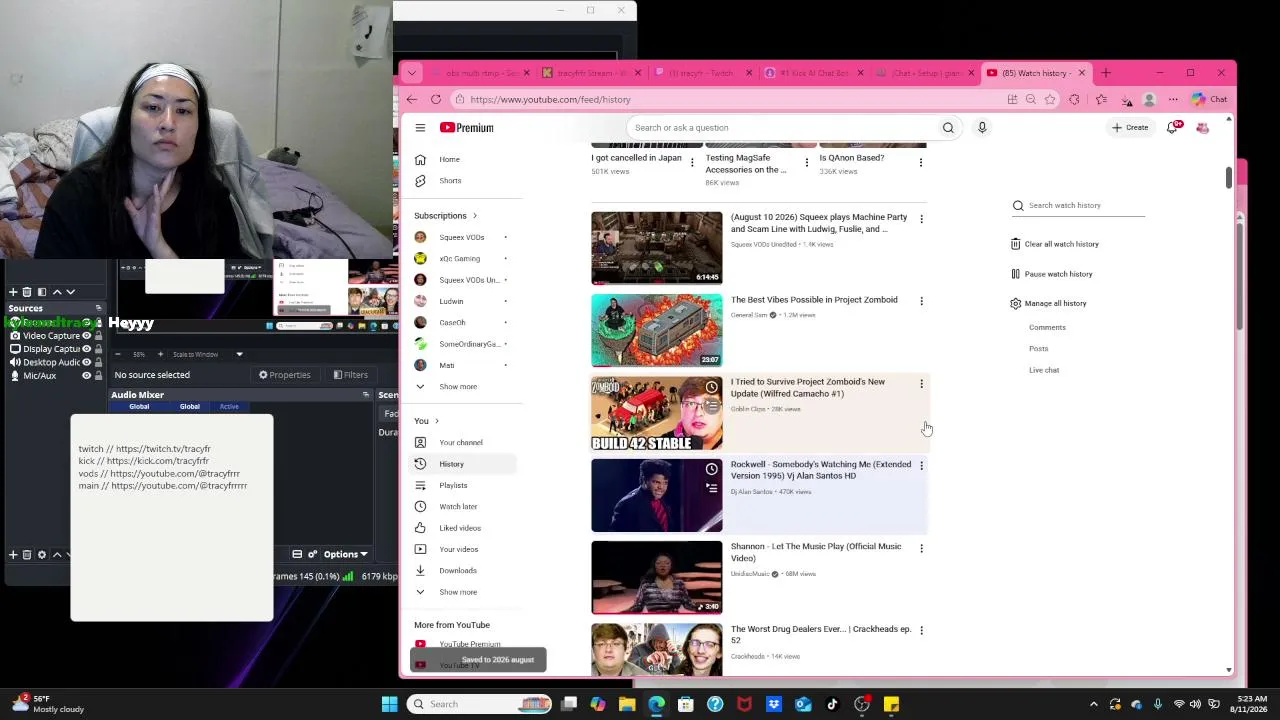Open the Comments history link
The image size is (1280, 720).
pos(1047,328)
